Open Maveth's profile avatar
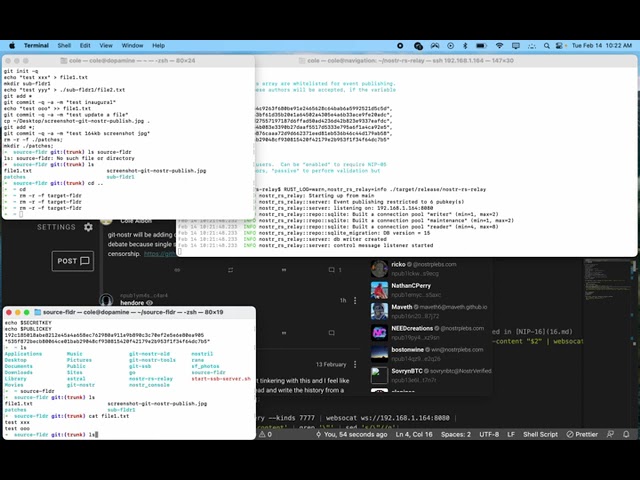 click(379, 311)
